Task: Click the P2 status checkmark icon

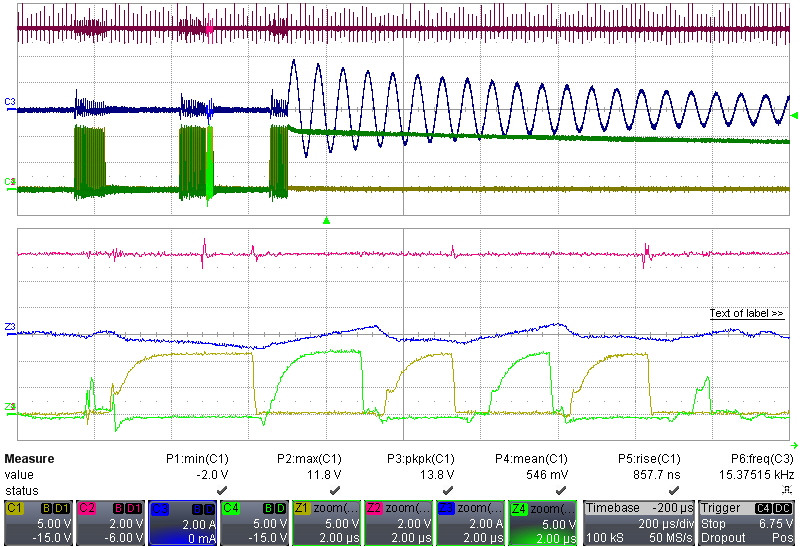Action: click(x=335, y=490)
